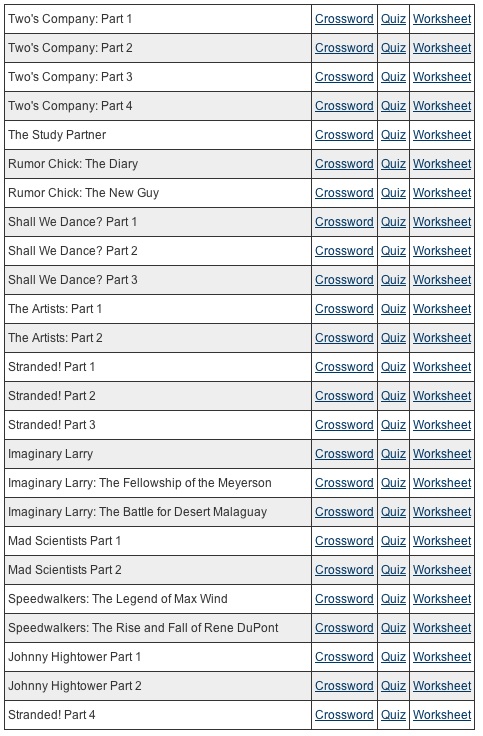Image resolution: width=483 pixels, height=736 pixels.
Task: Open Crossword for Two's Company: Part 1
Action: point(344,19)
